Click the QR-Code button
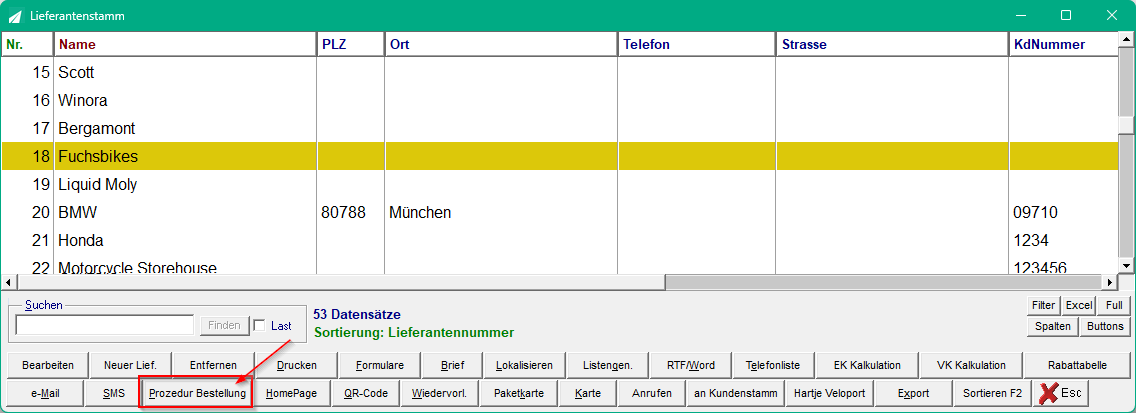This screenshot has height=413, width=1136. tap(366, 393)
